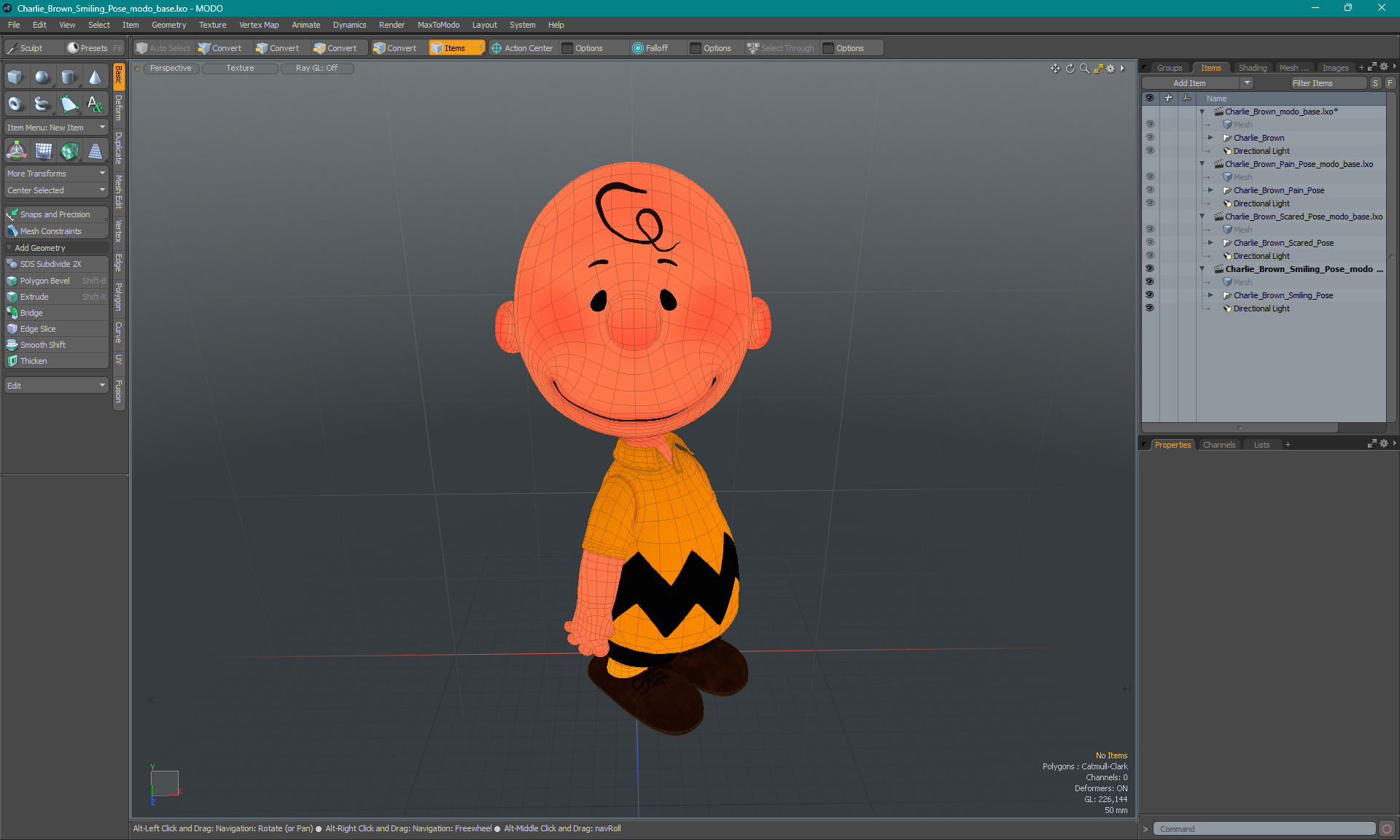Collapse Charlie_Brown_modo_base.lxo scene
The width and height of the screenshot is (1400, 840).
[x=1202, y=112]
